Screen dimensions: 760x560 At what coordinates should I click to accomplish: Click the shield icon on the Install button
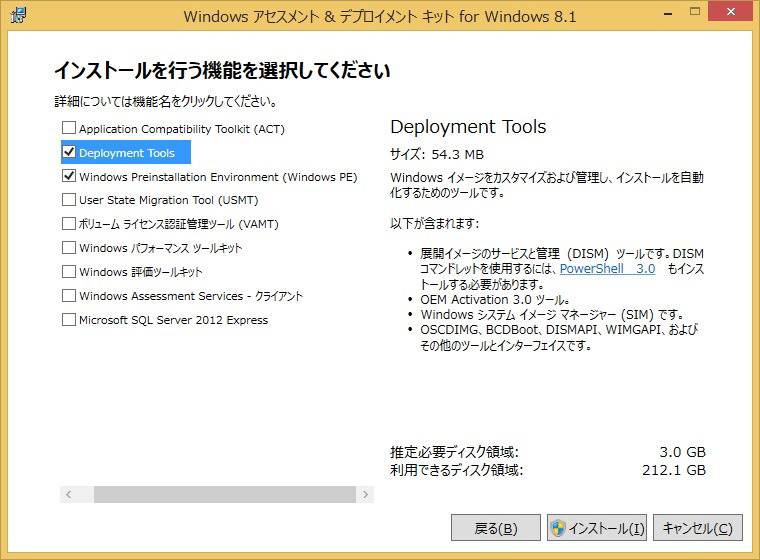click(558, 528)
